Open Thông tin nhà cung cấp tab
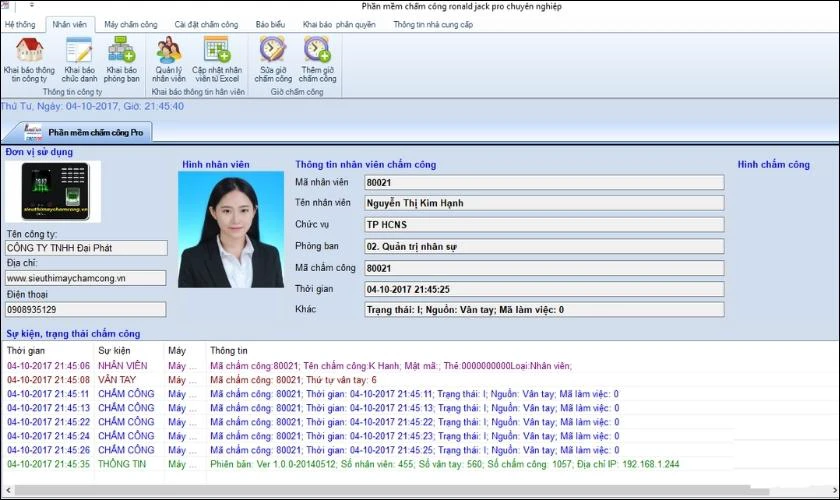 tap(433, 25)
